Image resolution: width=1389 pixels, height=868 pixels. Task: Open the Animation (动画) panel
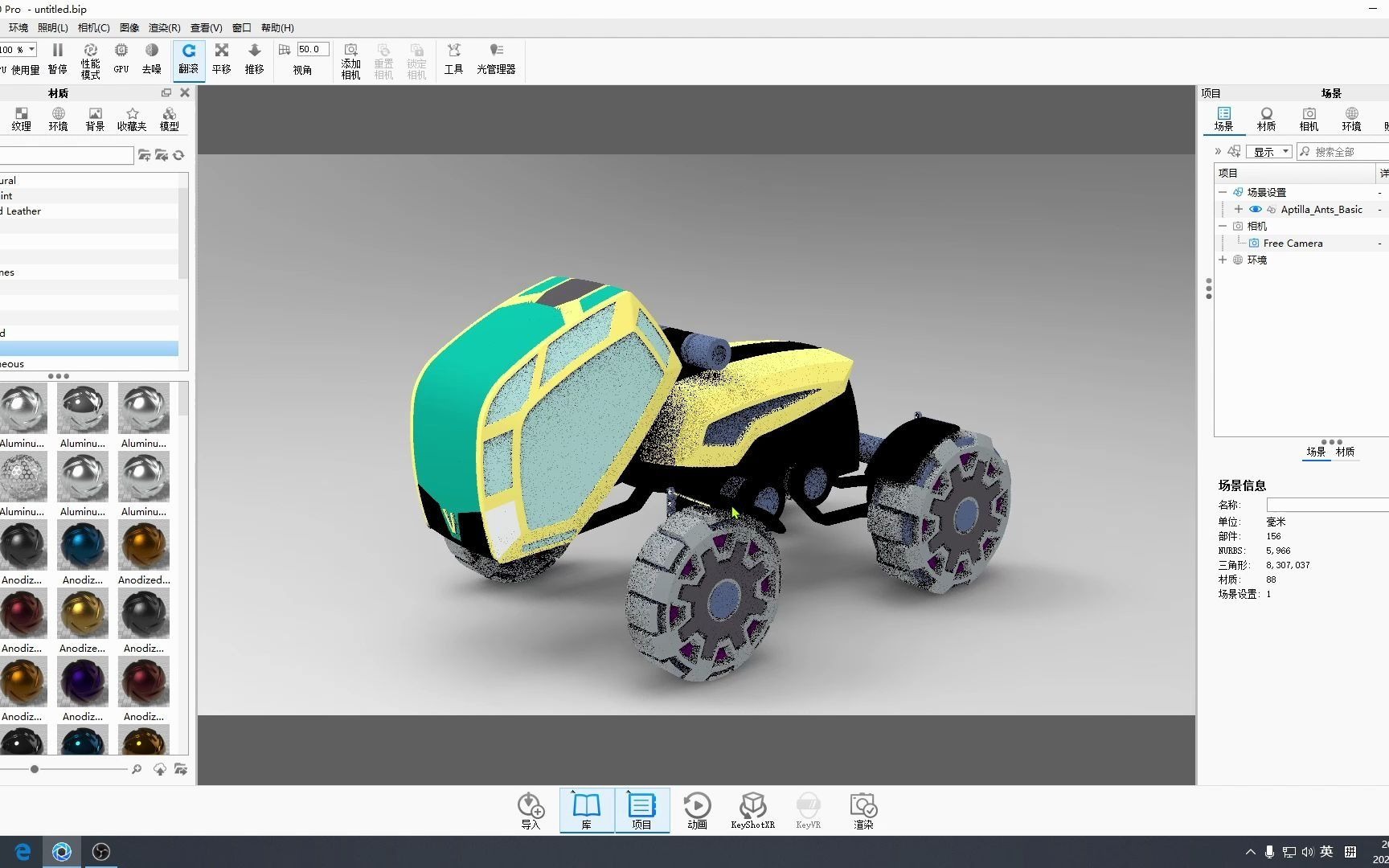click(x=697, y=810)
